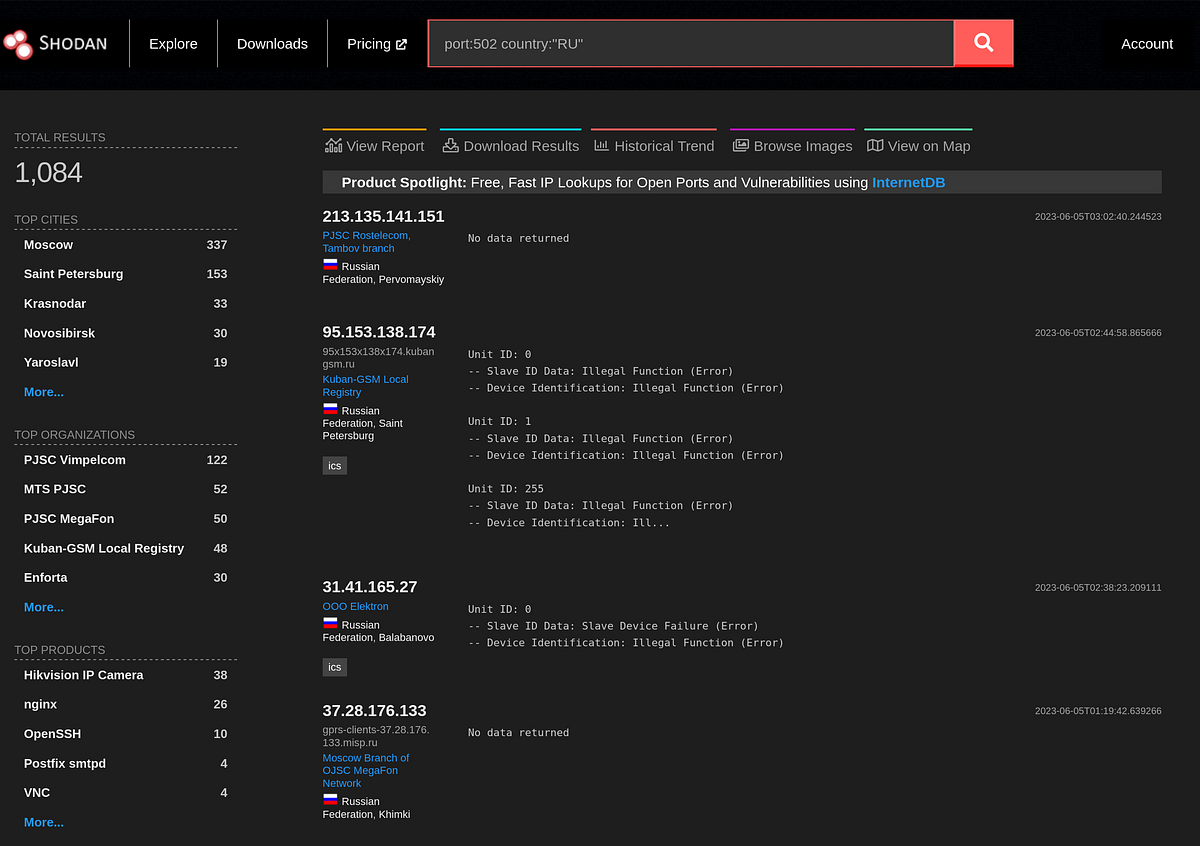Expand More... under Top Products
This screenshot has width=1200, height=846.
pos(44,821)
